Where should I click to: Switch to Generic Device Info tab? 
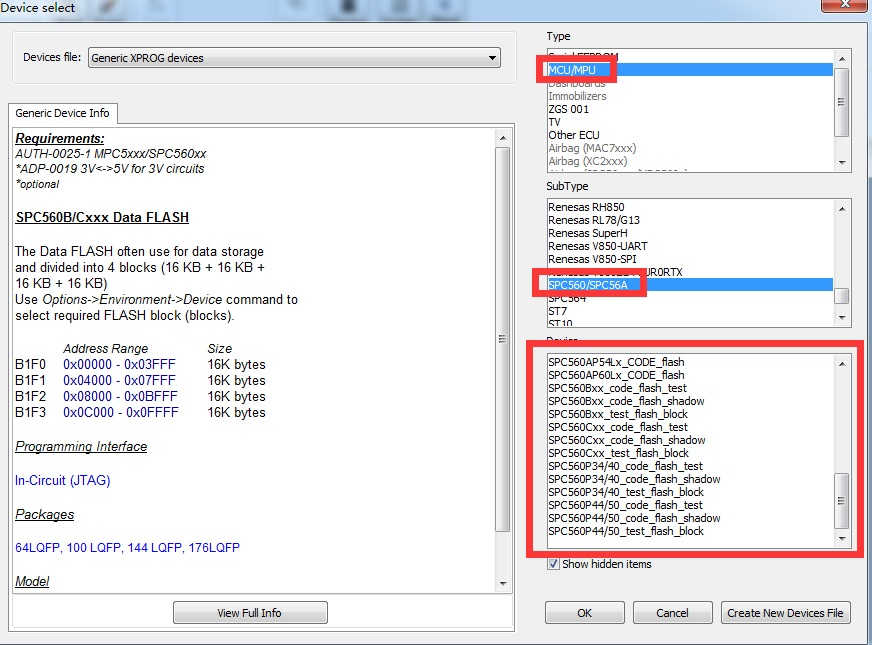(x=62, y=113)
